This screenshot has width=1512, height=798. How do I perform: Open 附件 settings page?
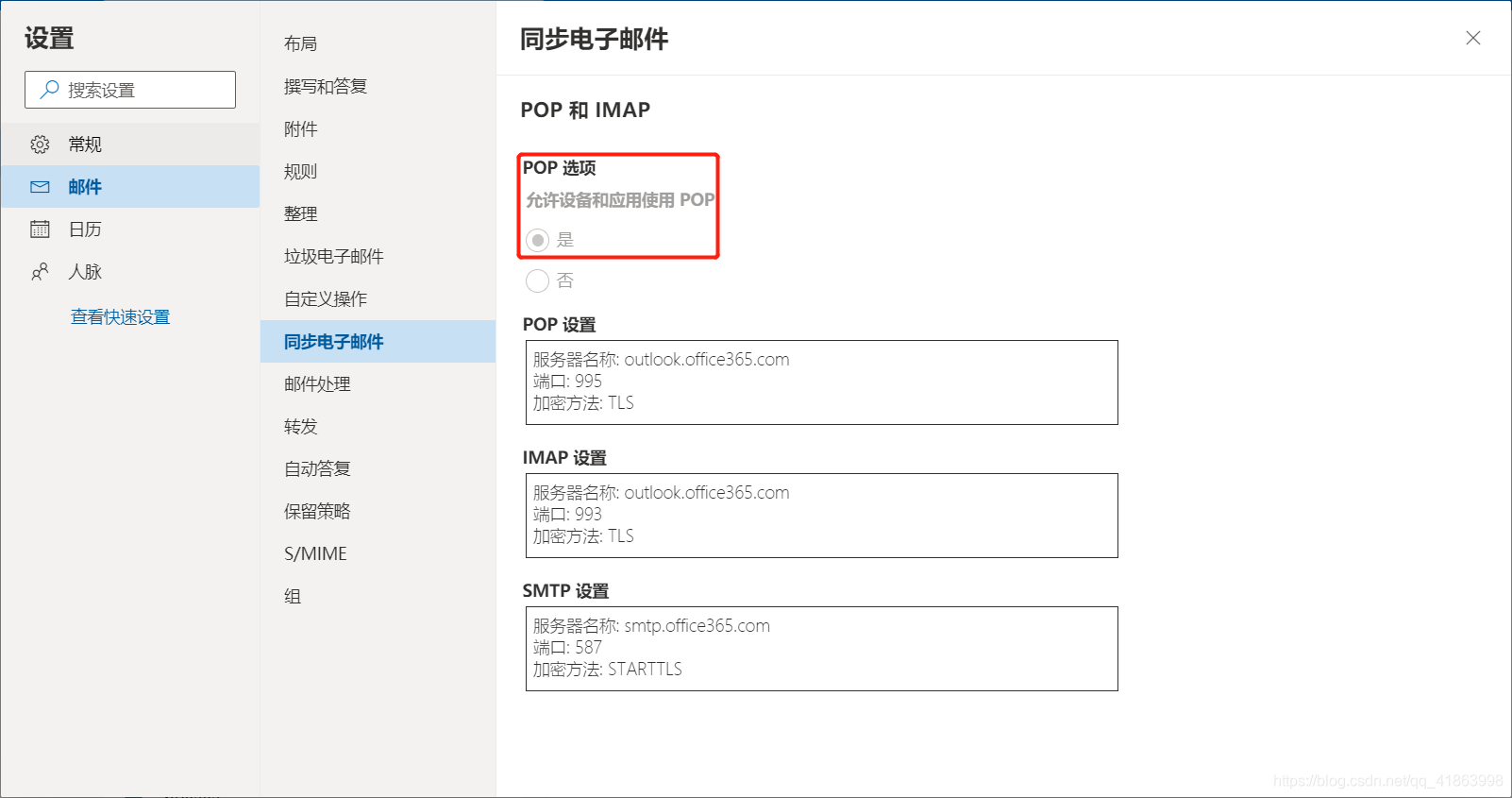coord(378,128)
